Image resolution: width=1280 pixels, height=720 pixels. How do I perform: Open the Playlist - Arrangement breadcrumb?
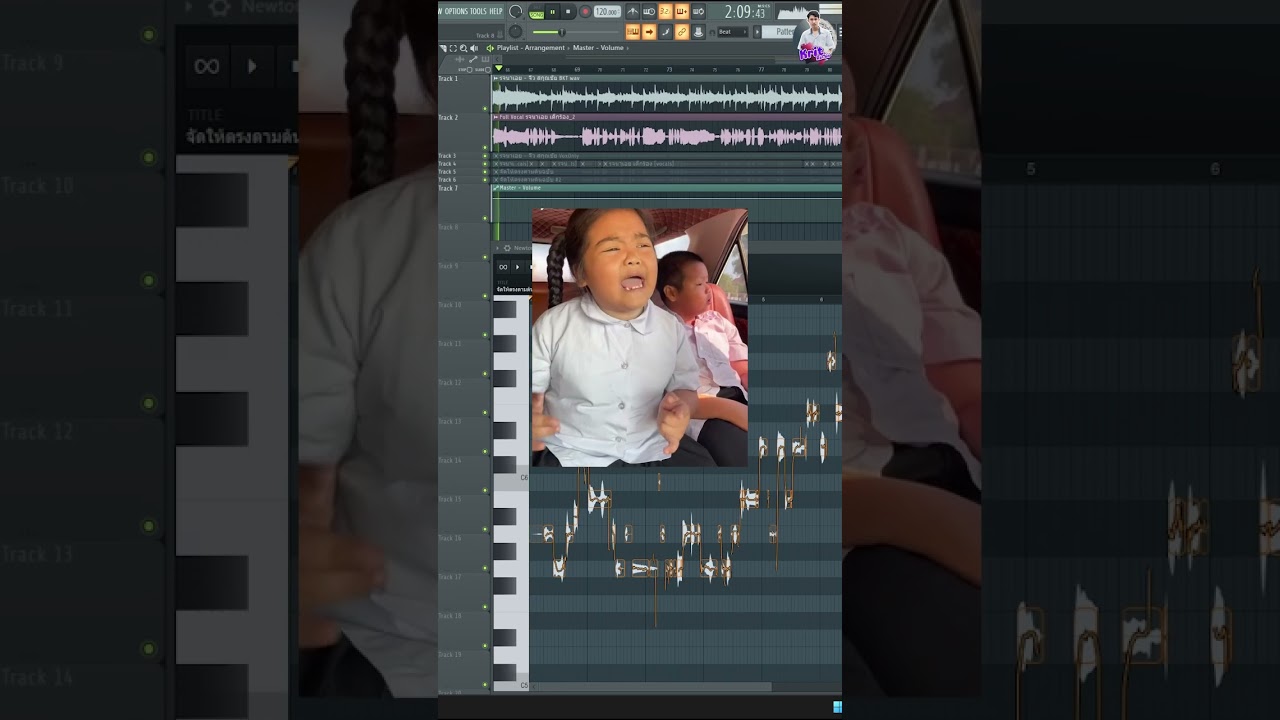point(531,48)
